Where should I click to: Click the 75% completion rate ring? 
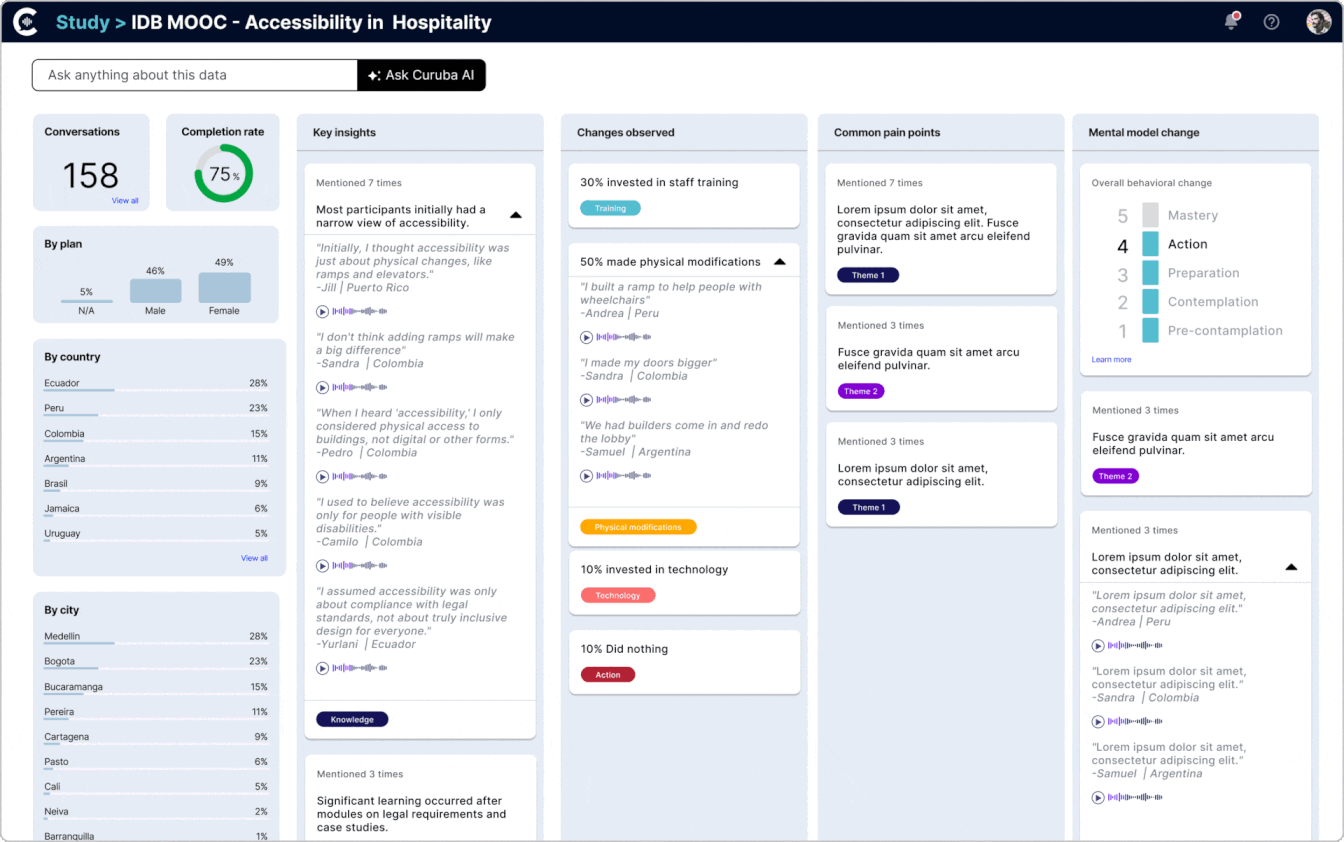tap(223, 174)
